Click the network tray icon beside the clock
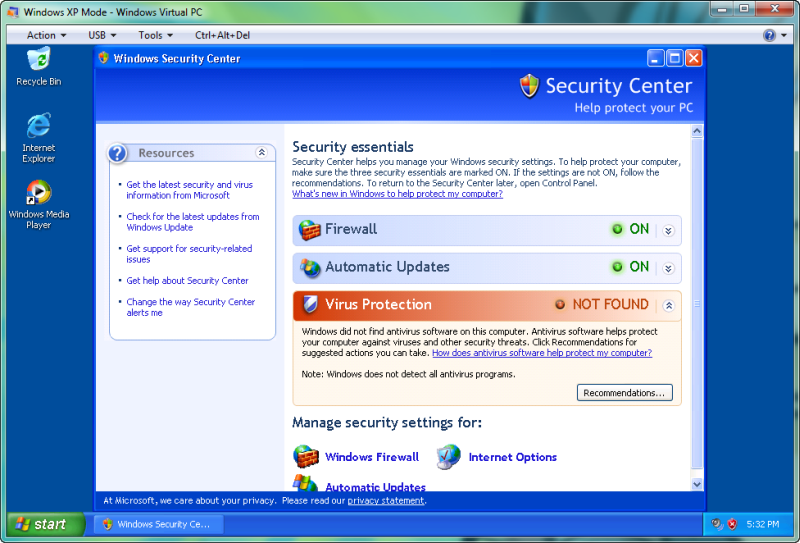Image resolution: width=800 pixels, height=543 pixels. [x=717, y=524]
